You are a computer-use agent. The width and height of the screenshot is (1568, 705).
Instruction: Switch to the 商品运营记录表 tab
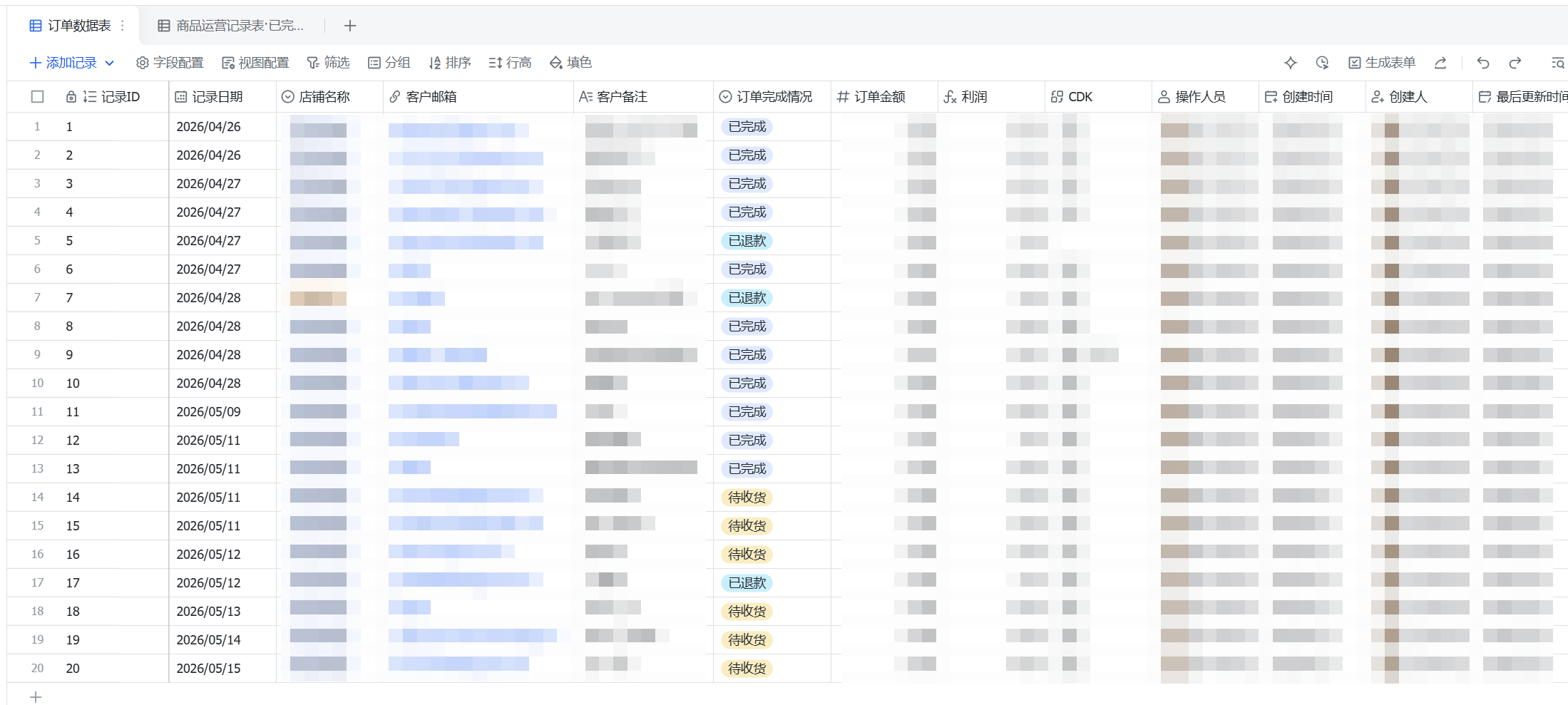[x=231, y=26]
